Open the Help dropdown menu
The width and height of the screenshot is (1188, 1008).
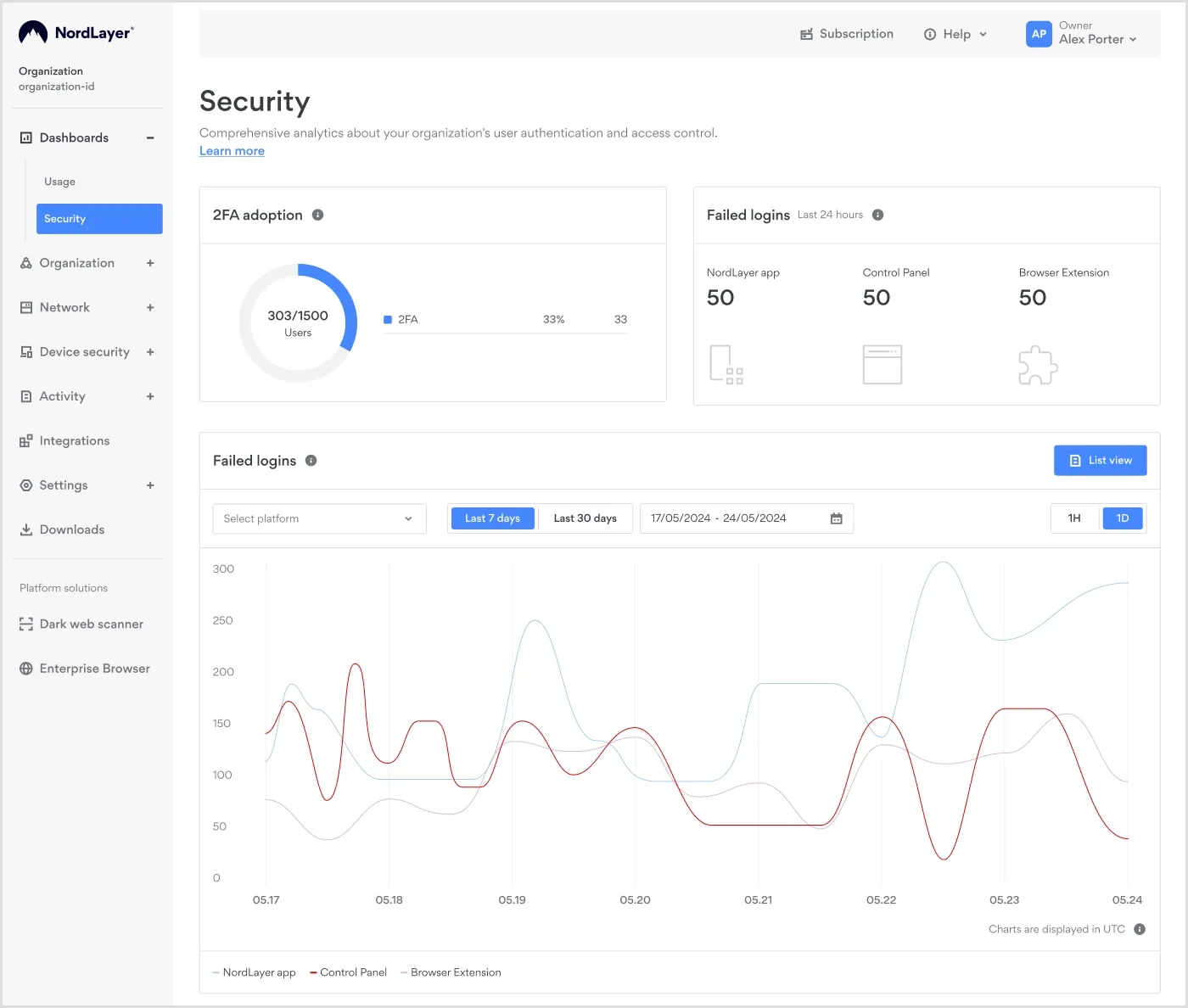click(x=955, y=34)
